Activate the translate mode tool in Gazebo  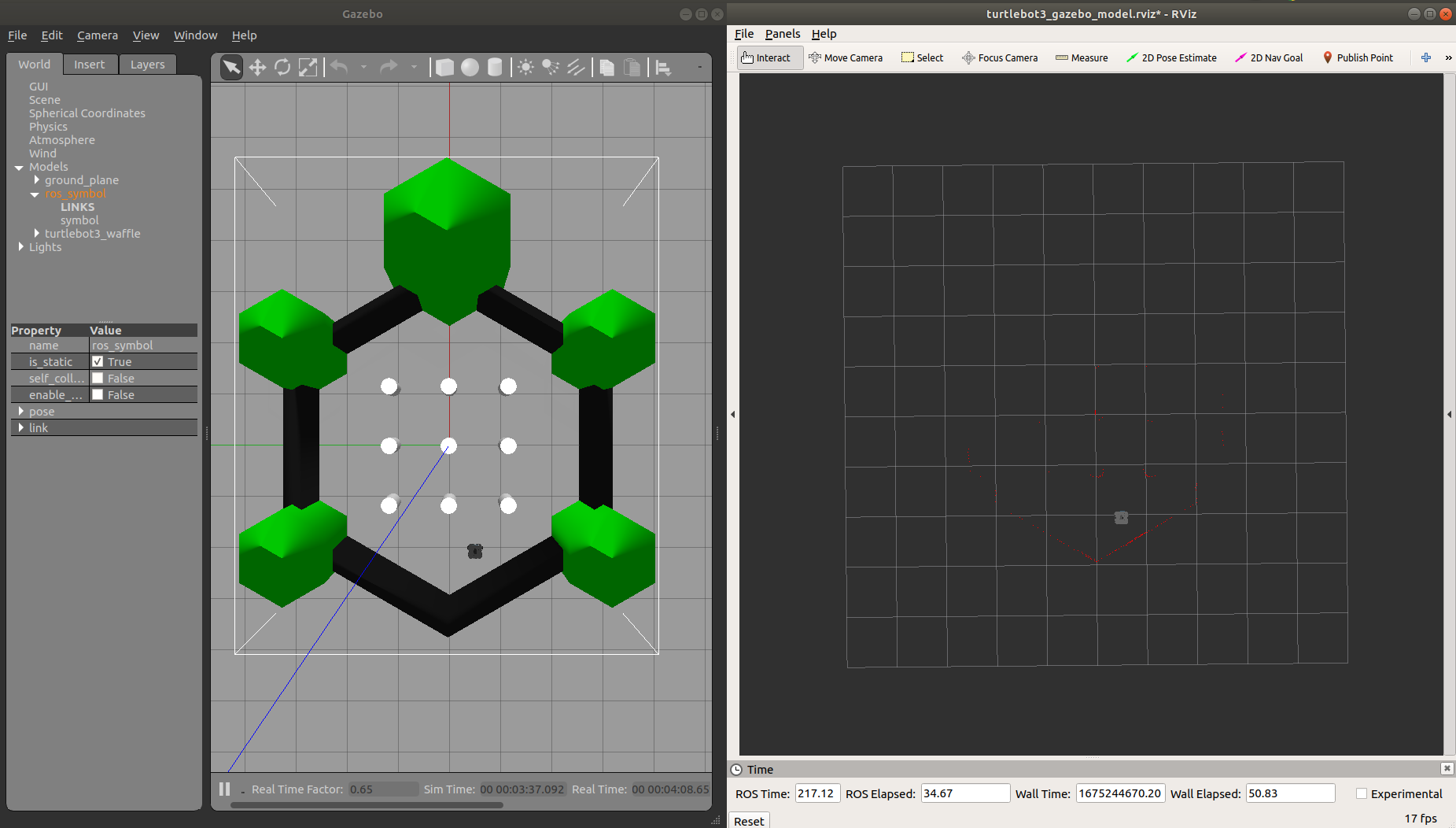257,68
